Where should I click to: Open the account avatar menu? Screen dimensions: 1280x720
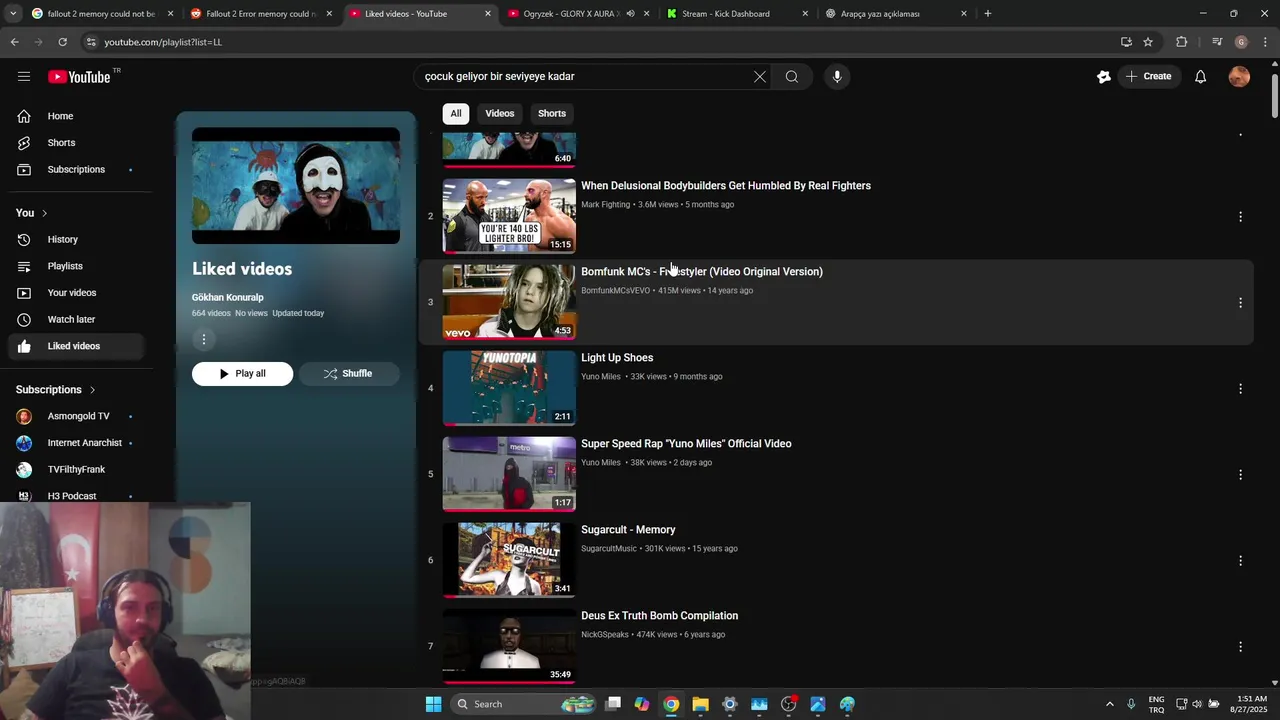click(1239, 77)
